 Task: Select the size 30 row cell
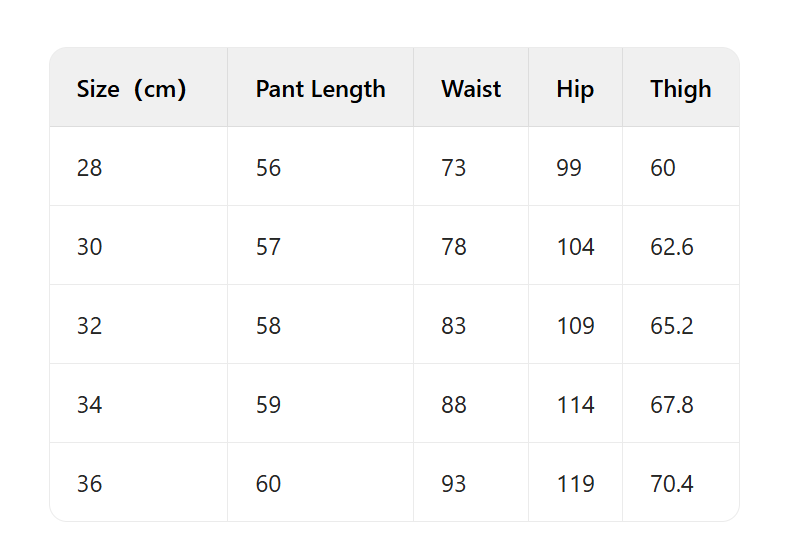coord(90,247)
